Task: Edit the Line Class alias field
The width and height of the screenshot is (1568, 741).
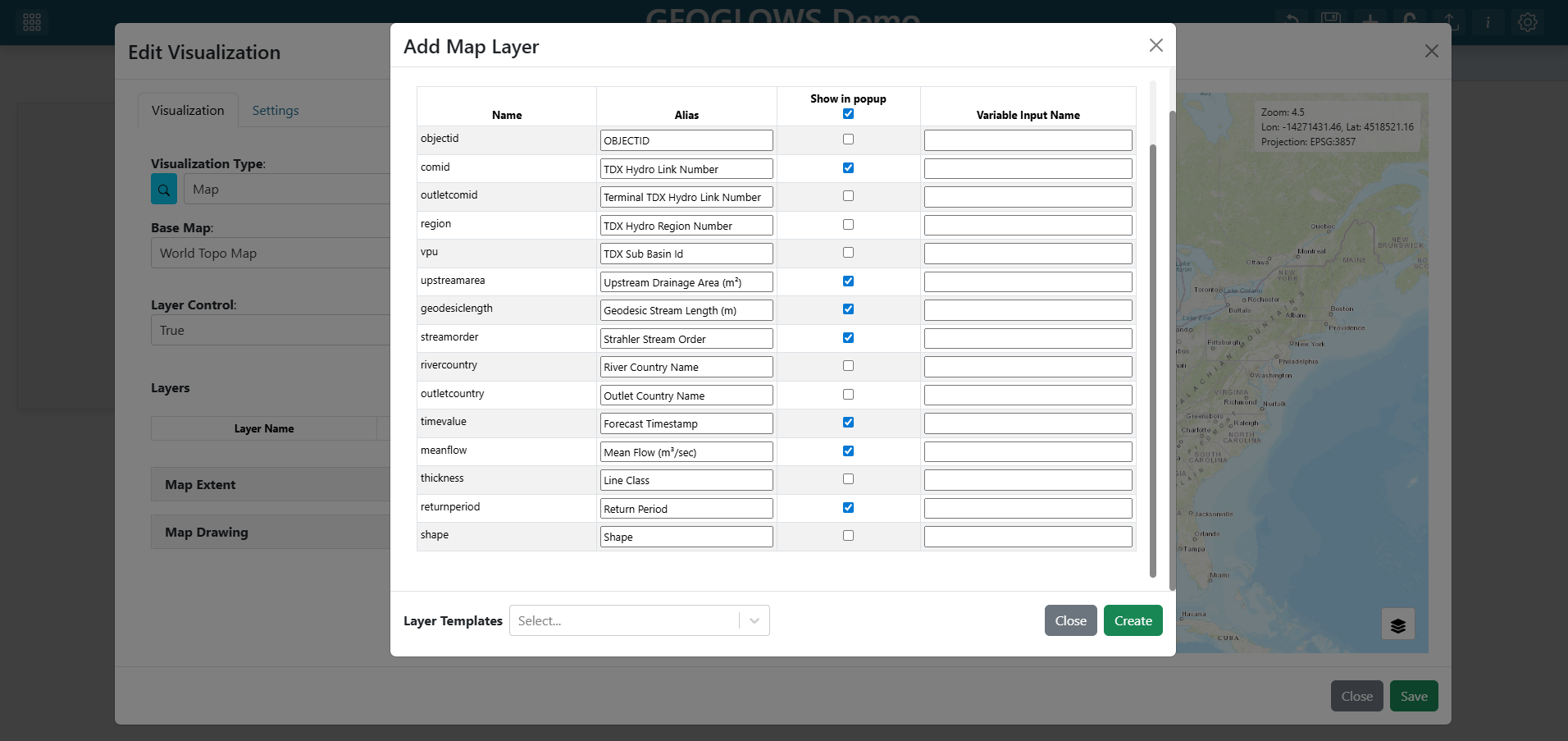Action: [x=686, y=480]
